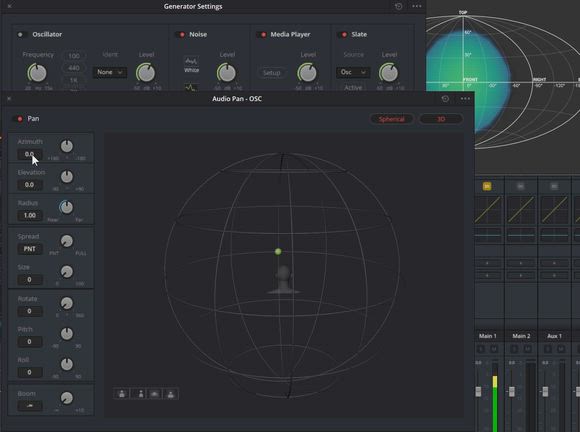
Task: Open the Ident None dropdown
Action: click(x=109, y=72)
